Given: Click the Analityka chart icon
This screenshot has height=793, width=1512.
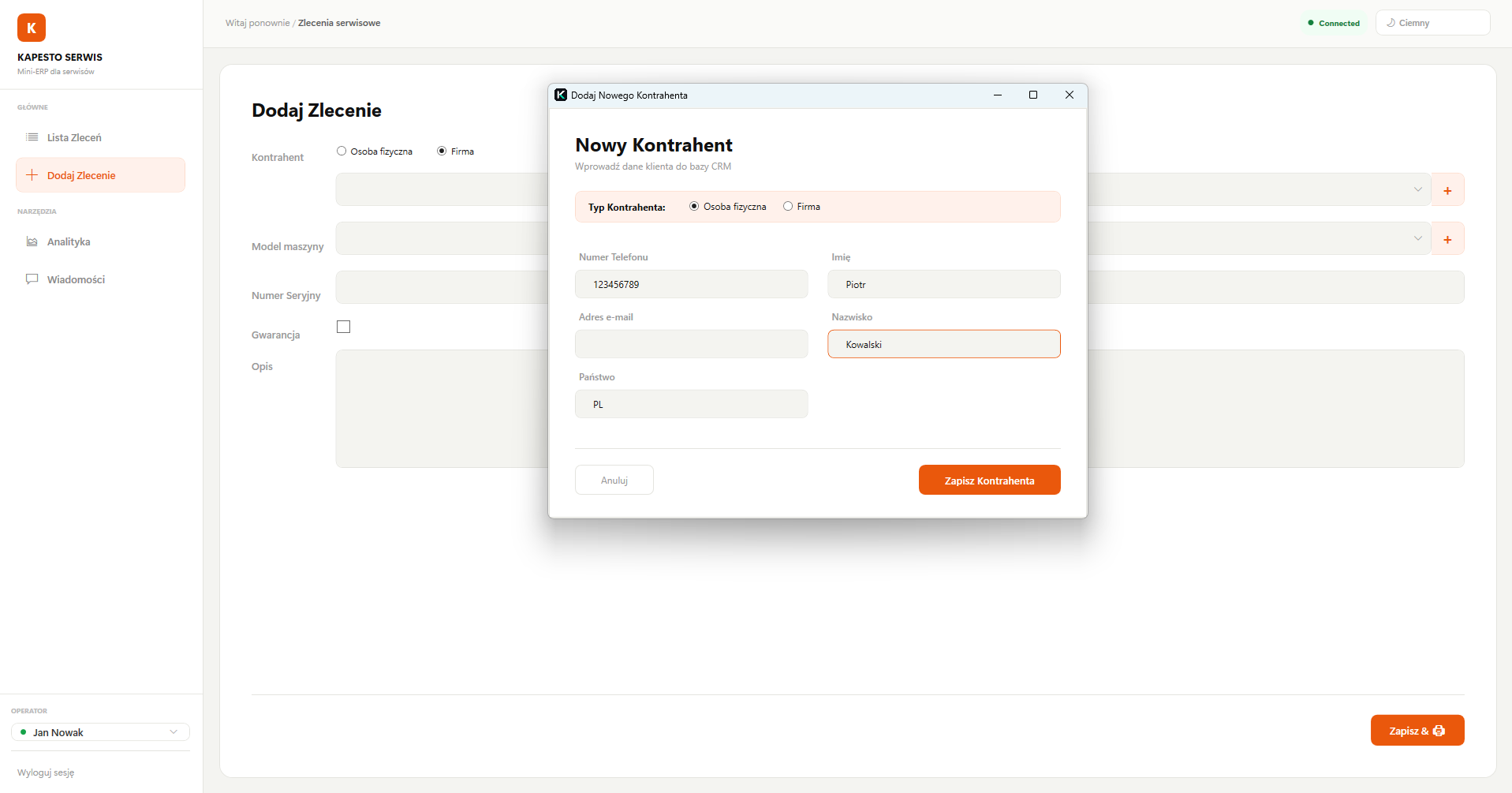Looking at the screenshot, I should point(32,241).
